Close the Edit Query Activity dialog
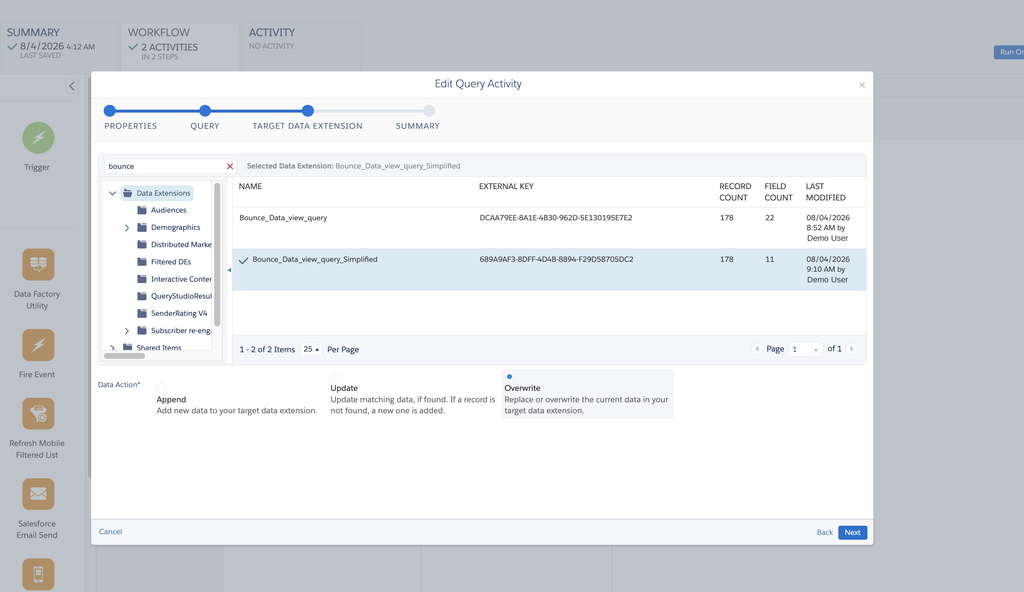This screenshot has width=1024, height=592. click(x=862, y=85)
